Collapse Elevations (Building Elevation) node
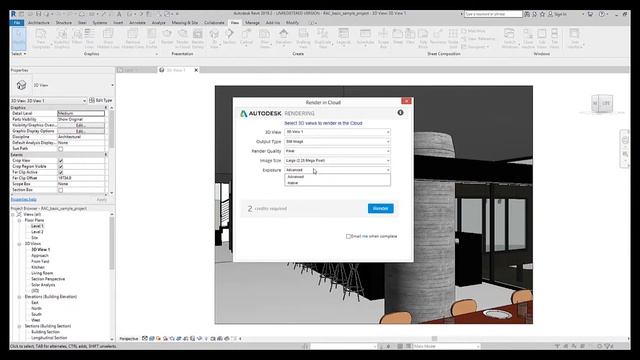640x360 pixels. pyautogui.click(x=19, y=297)
